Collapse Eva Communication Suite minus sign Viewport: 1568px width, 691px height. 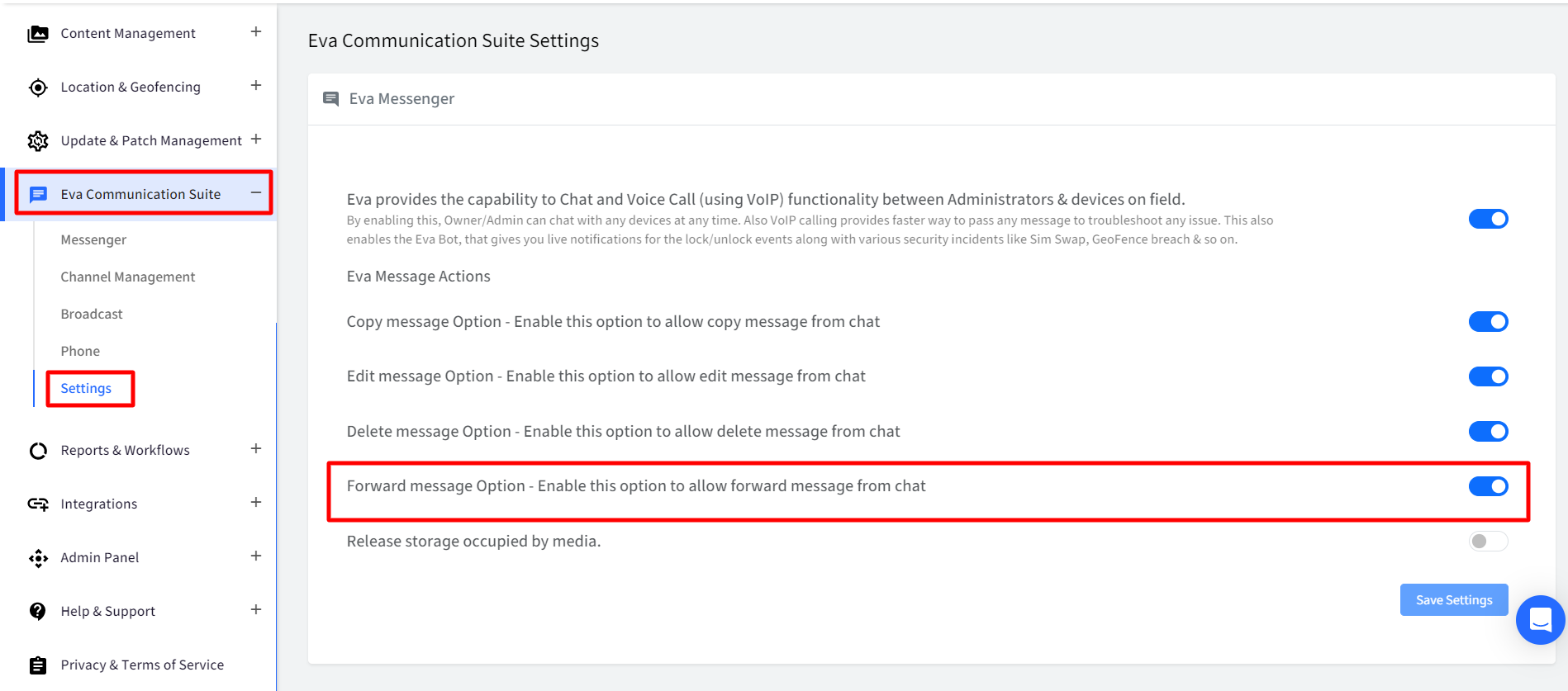[256, 192]
